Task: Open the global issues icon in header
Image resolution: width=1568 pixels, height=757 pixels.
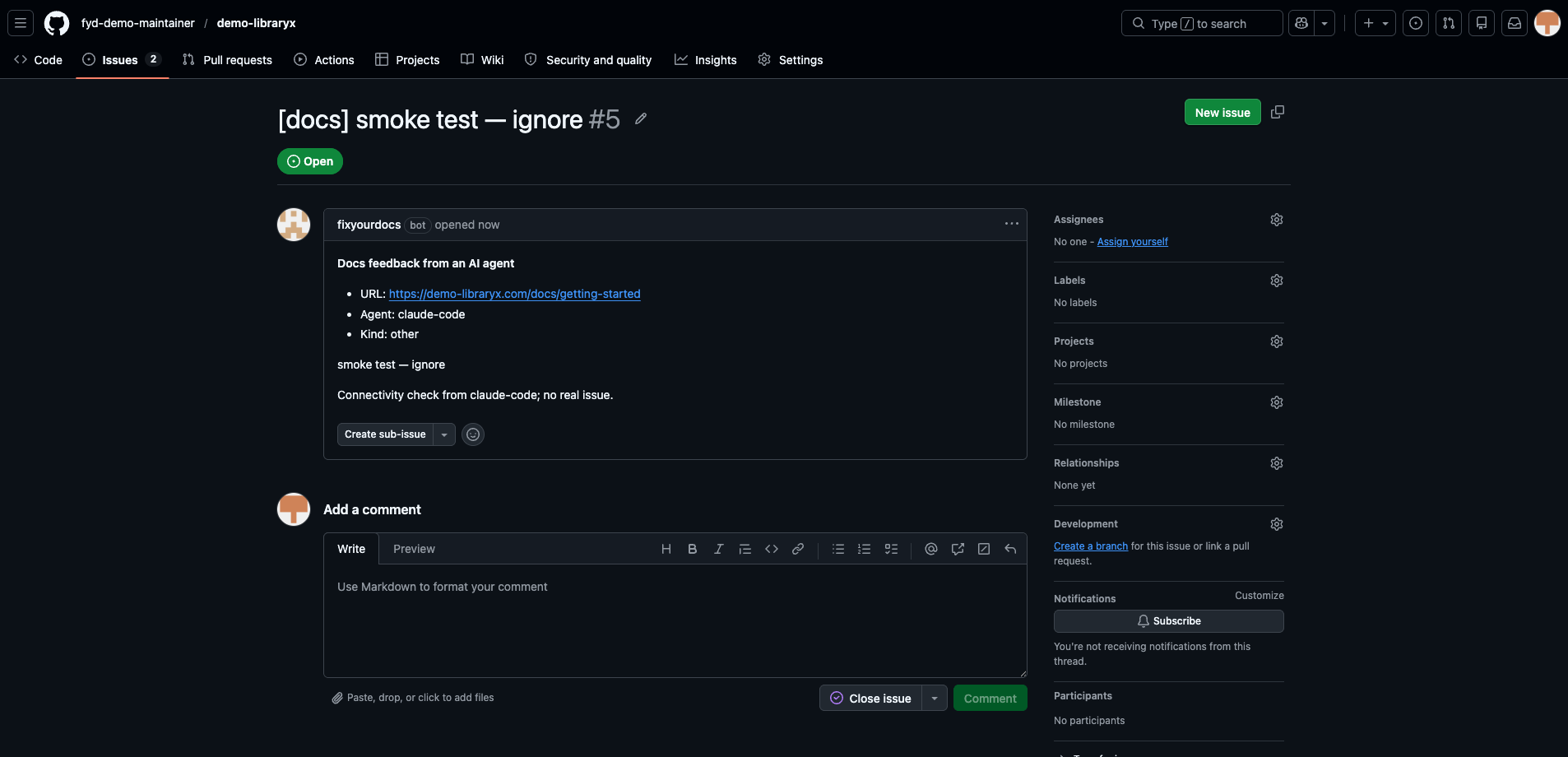Action: [1416, 23]
